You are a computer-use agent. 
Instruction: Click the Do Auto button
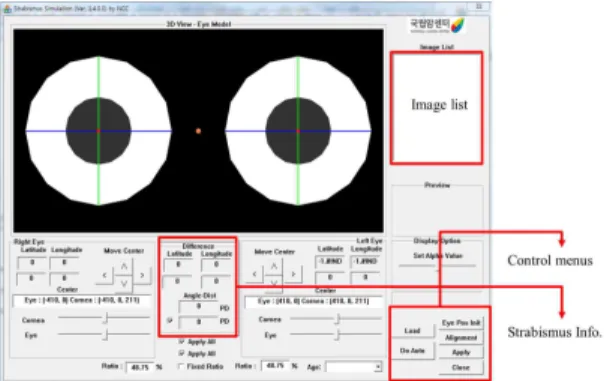(x=413, y=351)
